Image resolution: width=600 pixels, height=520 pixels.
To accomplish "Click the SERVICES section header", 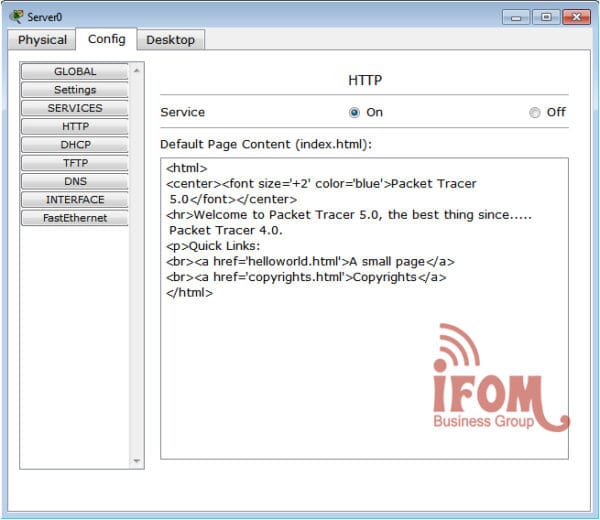I will (75, 108).
